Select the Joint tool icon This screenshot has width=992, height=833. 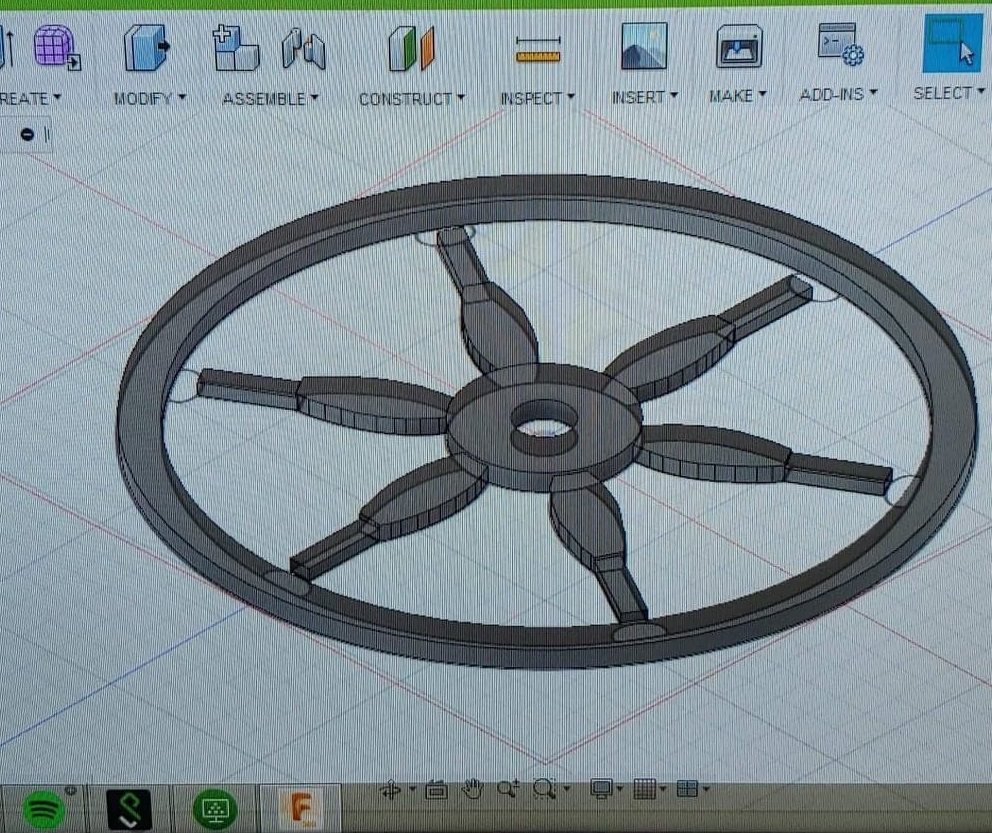pyautogui.click(x=304, y=49)
